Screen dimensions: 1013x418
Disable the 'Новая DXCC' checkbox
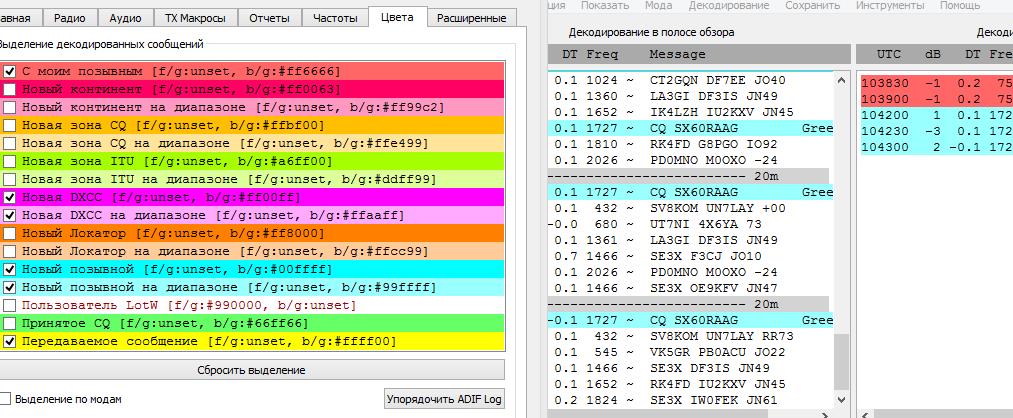10,198
